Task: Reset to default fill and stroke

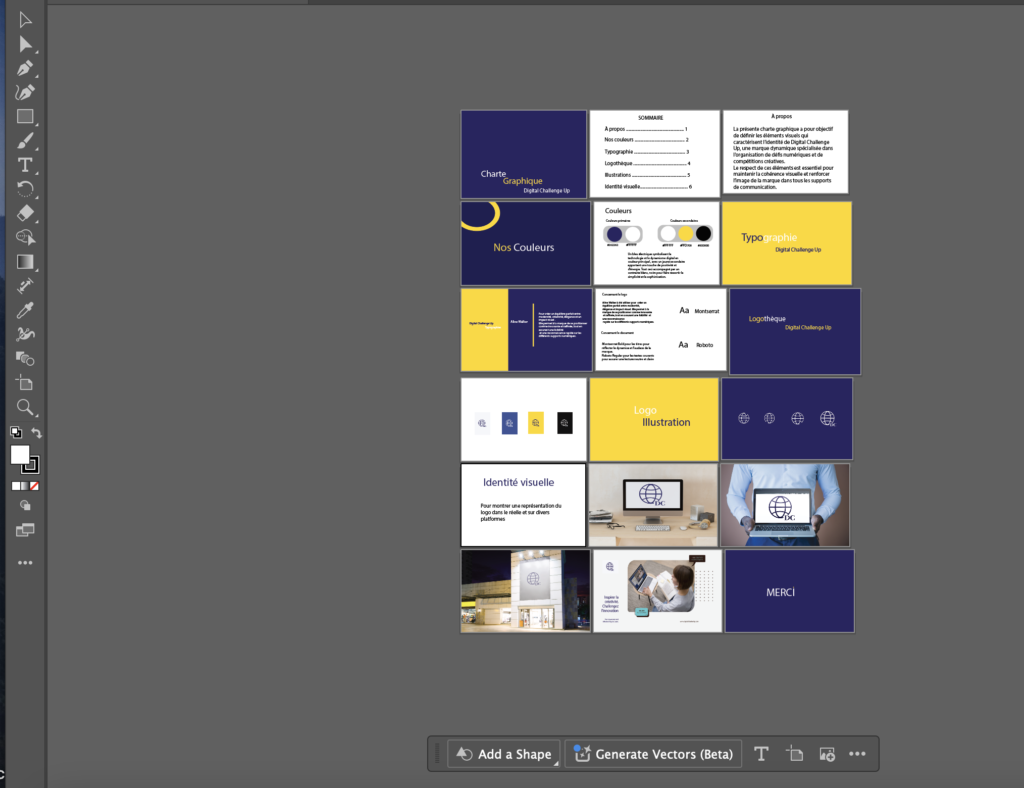Action: 16,433
